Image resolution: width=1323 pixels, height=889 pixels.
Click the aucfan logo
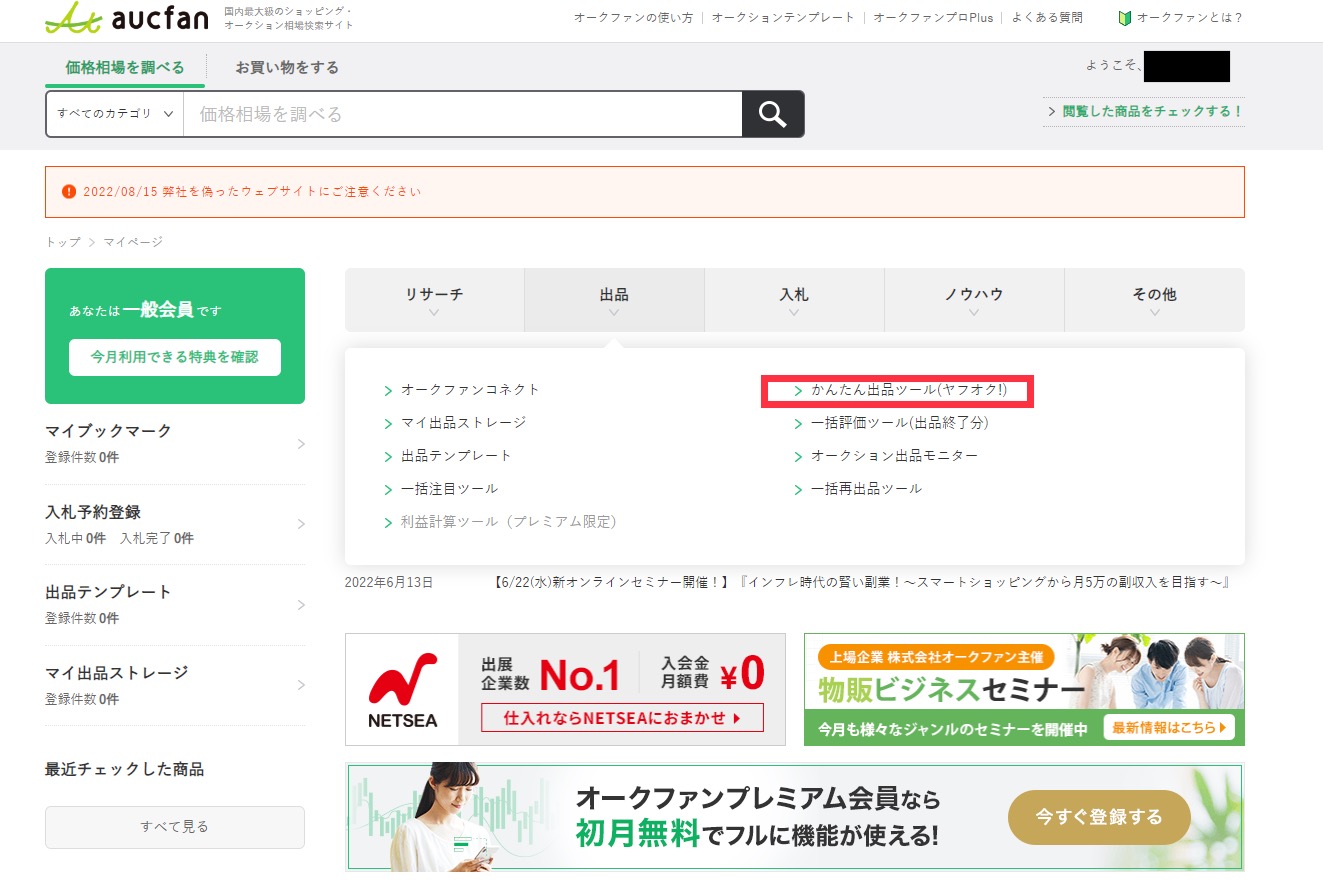click(x=128, y=17)
